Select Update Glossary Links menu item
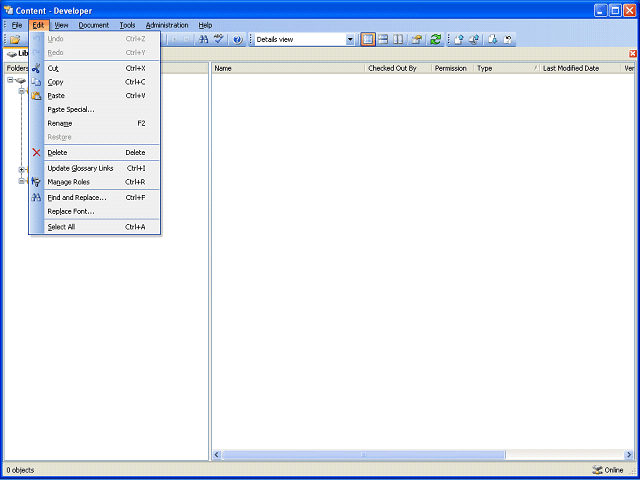Viewport: 640px width, 480px height. pyautogui.click(x=95, y=168)
